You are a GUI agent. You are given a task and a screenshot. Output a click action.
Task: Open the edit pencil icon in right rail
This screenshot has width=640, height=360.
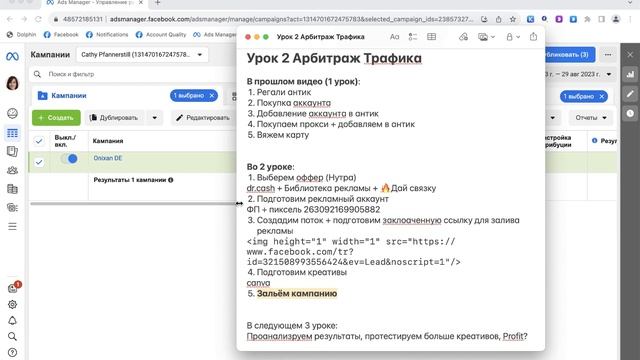(x=630, y=94)
